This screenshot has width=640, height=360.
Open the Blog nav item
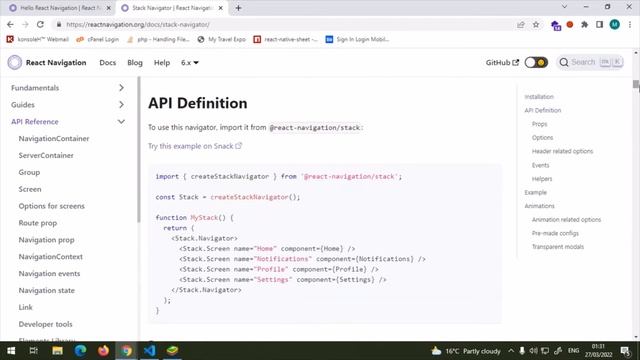pos(135,62)
